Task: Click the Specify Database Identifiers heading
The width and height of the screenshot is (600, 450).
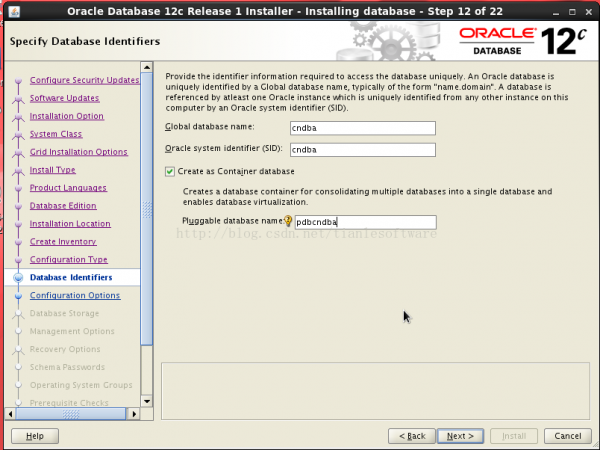Action: point(85,41)
